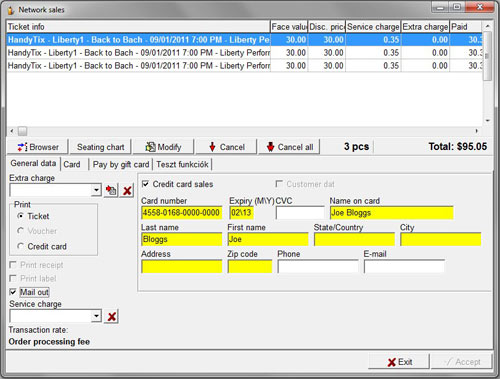Screen dimensions: 500x379
Task: Remove extra charge with red X icon
Action: tap(127, 190)
